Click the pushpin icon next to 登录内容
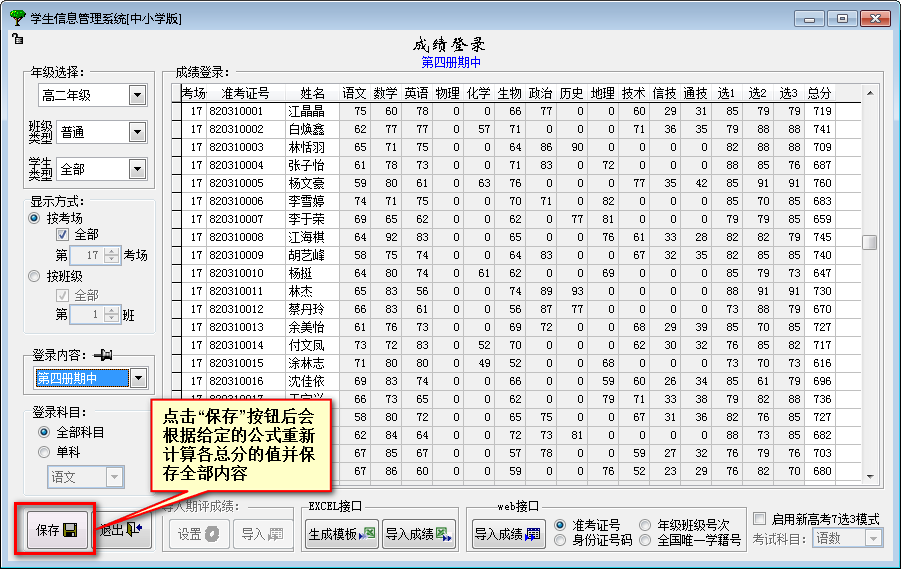901x569 pixels. (x=103, y=354)
